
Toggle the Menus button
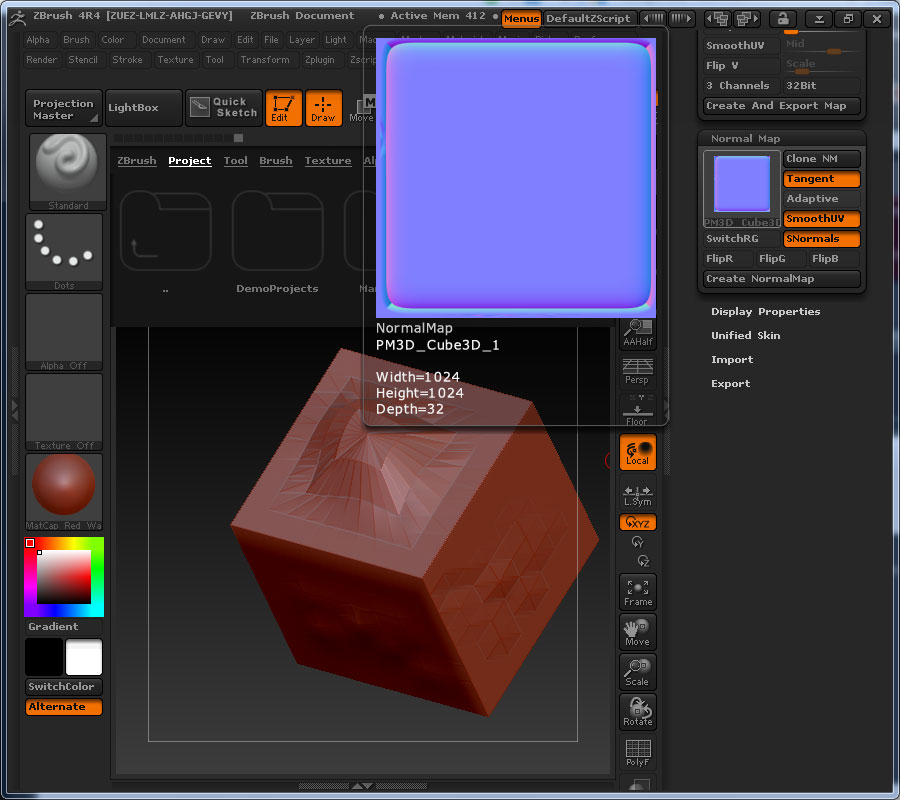[x=521, y=18]
